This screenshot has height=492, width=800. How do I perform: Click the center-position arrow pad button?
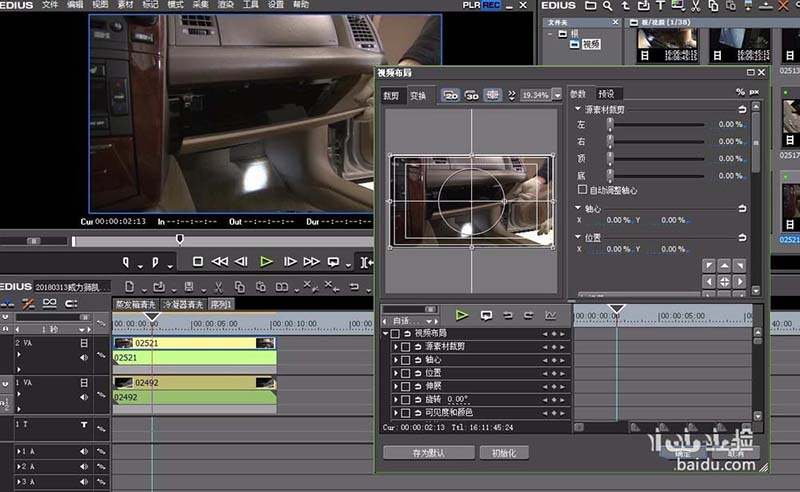(723, 281)
